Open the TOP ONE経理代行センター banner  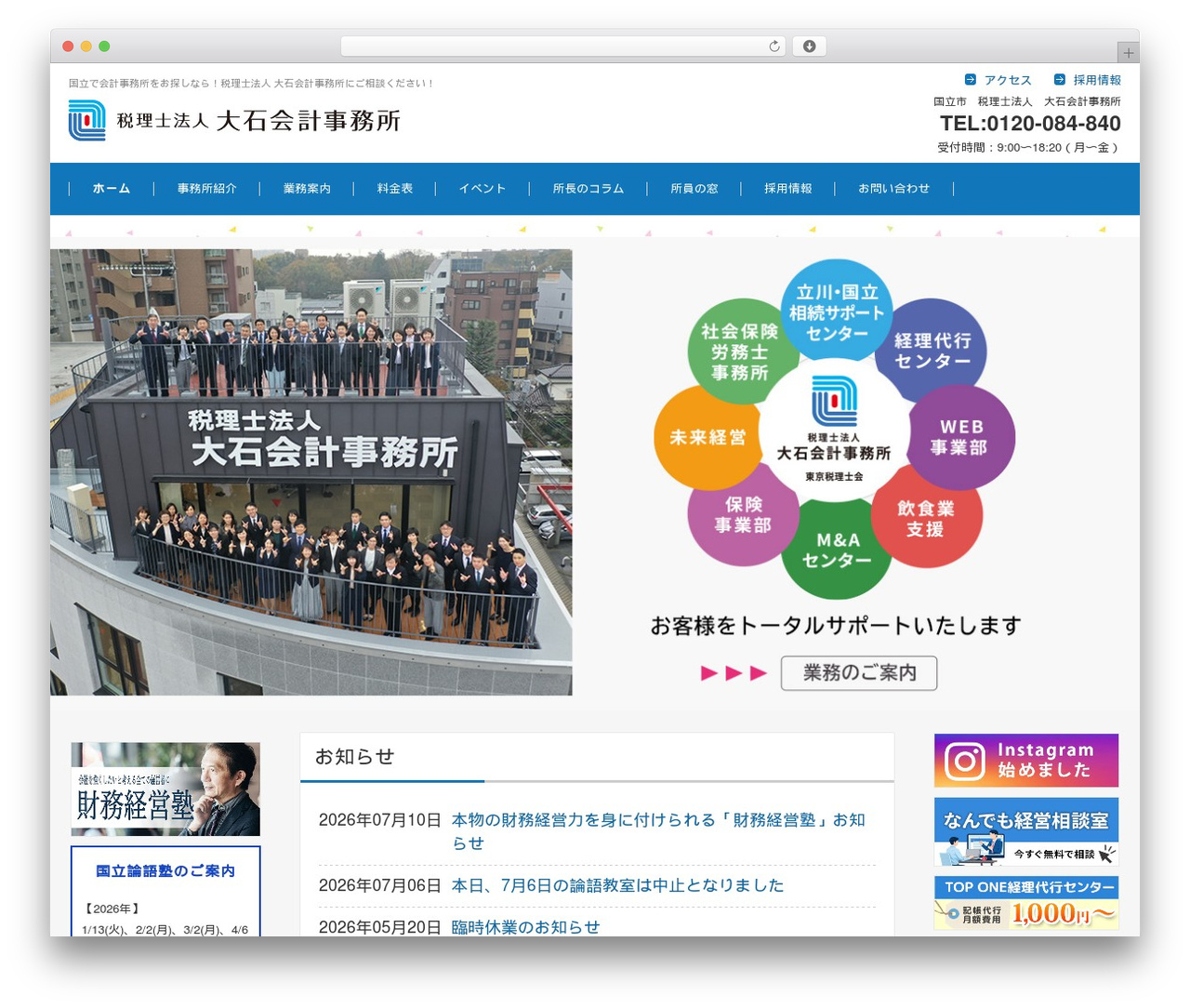click(x=1026, y=903)
